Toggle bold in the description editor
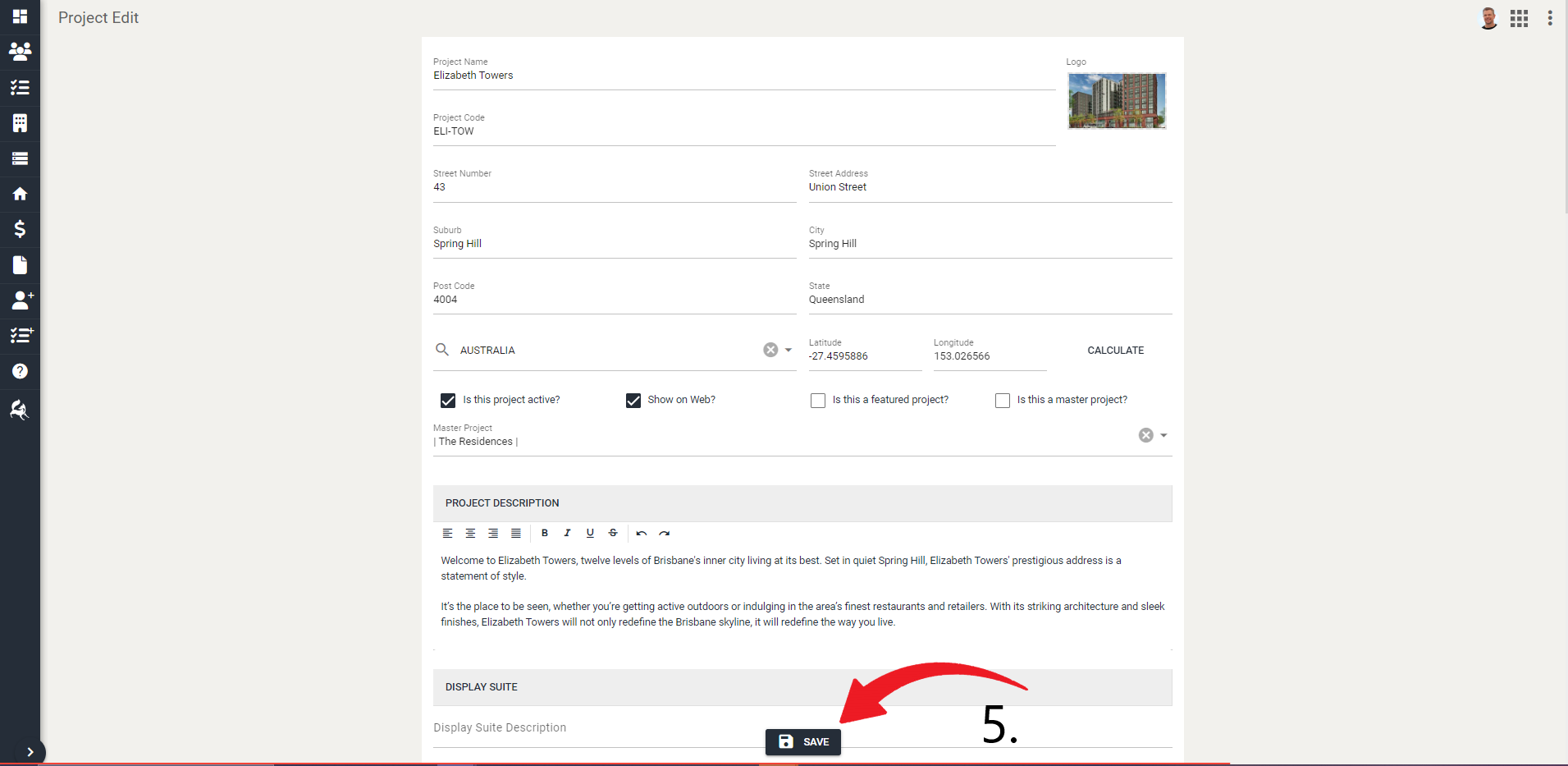The width and height of the screenshot is (1568, 766). click(544, 533)
